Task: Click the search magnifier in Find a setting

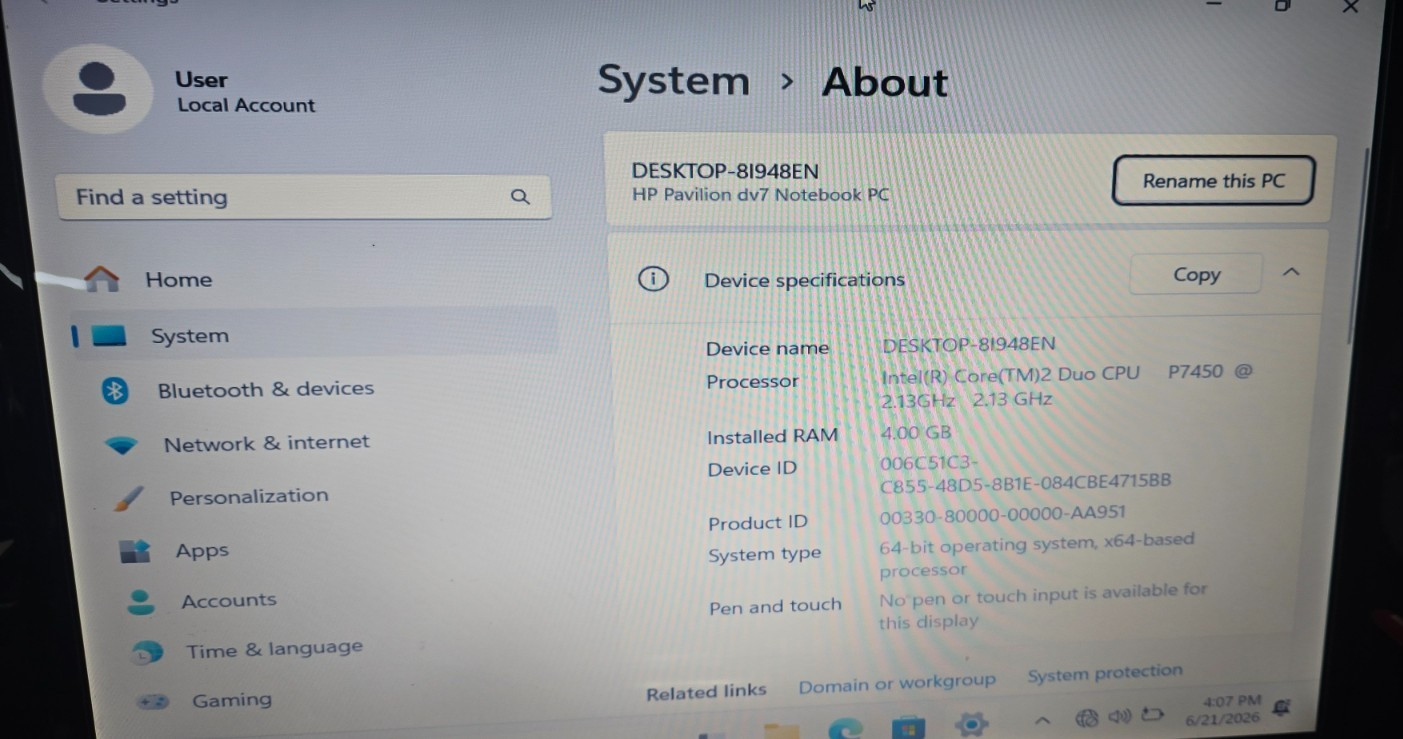Action: pyautogui.click(x=520, y=197)
